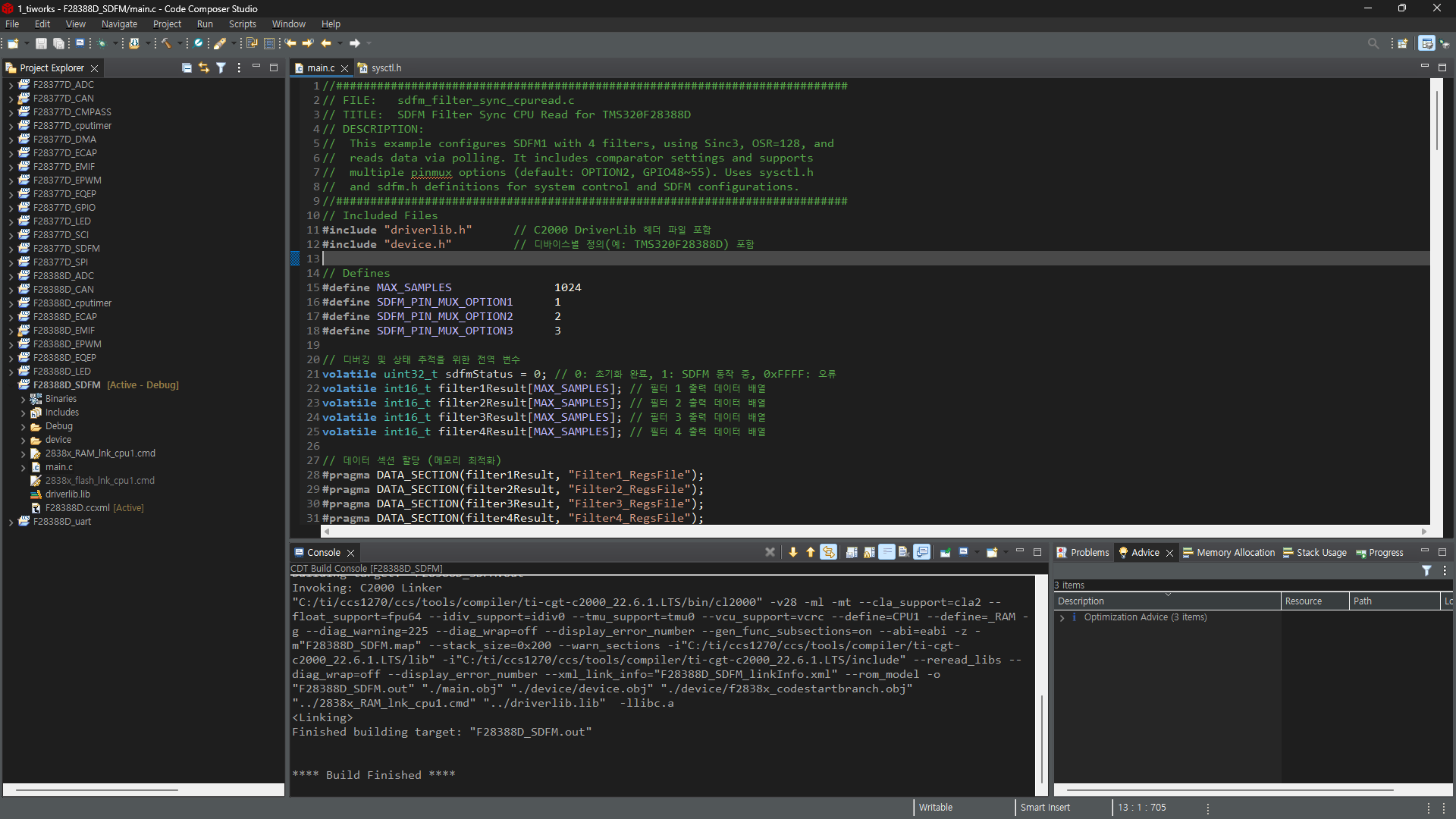Click the editor horizontal scrollbar
Viewport: 1456px width, 819px height.
tap(872, 532)
